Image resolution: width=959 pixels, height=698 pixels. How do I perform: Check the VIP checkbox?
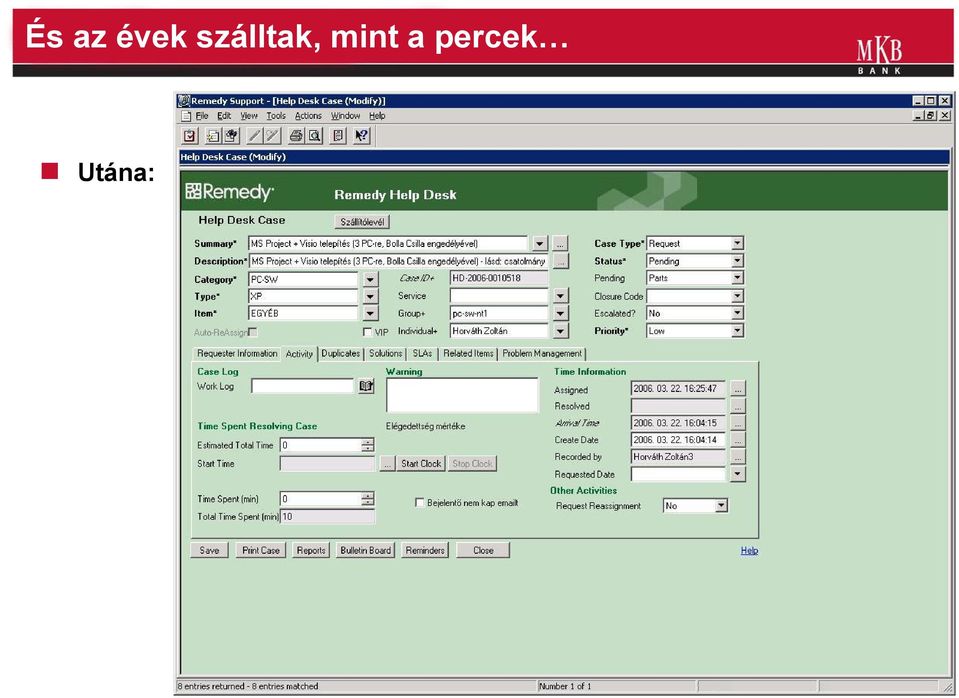pyautogui.click(x=367, y=332)
